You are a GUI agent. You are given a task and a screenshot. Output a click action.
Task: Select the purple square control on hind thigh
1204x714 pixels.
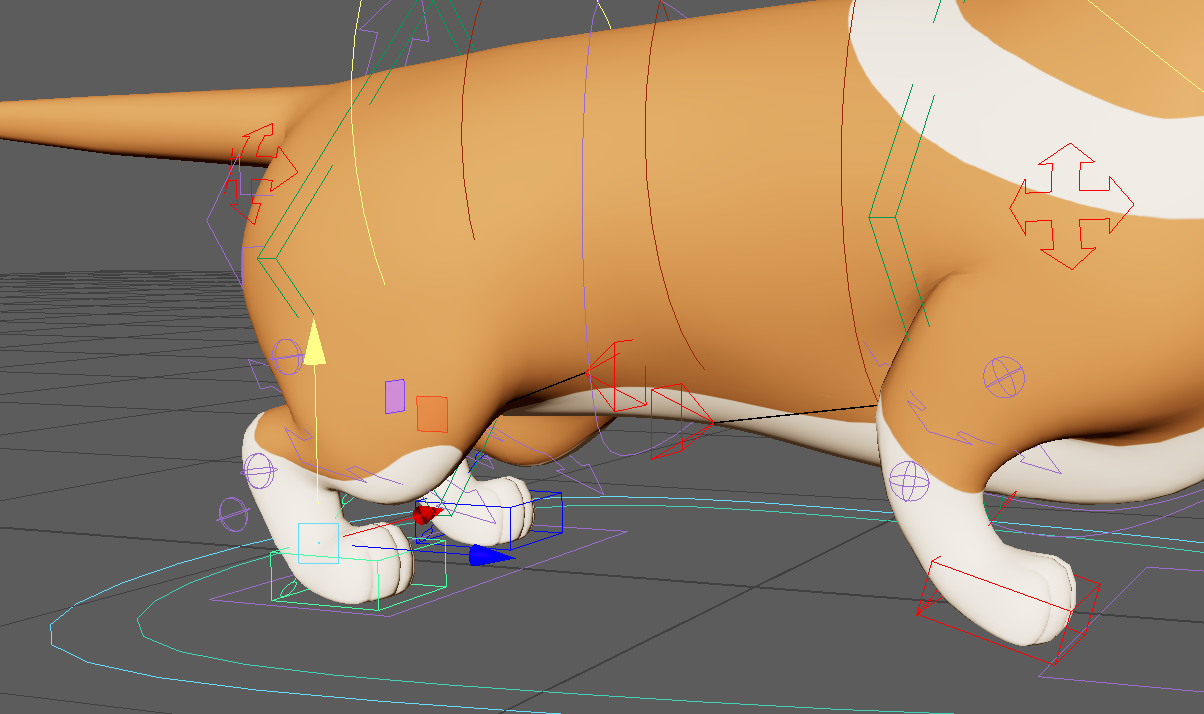395,396
